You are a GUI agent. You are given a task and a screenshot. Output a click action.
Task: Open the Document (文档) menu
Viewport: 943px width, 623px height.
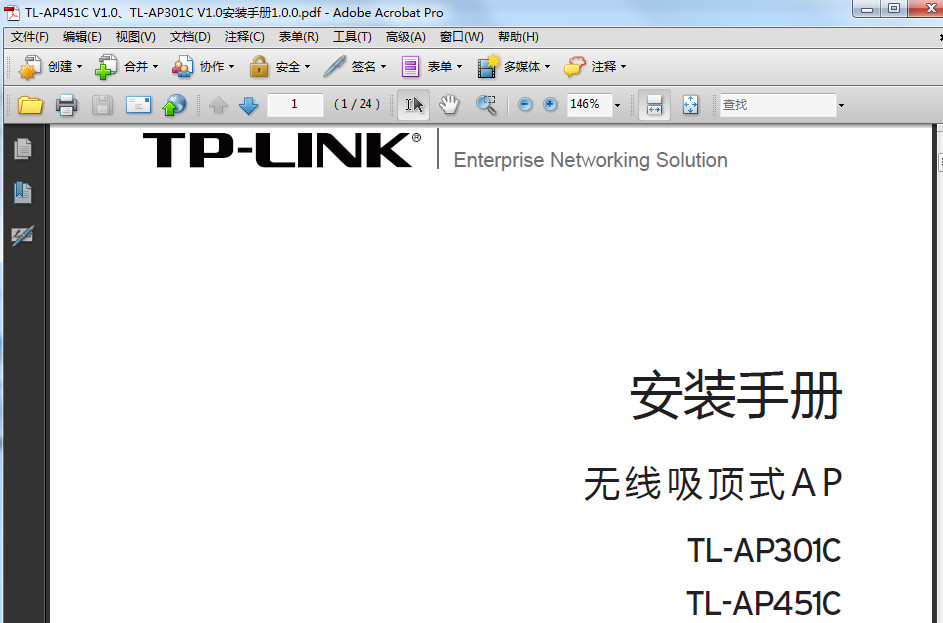(x=190, y=37)
